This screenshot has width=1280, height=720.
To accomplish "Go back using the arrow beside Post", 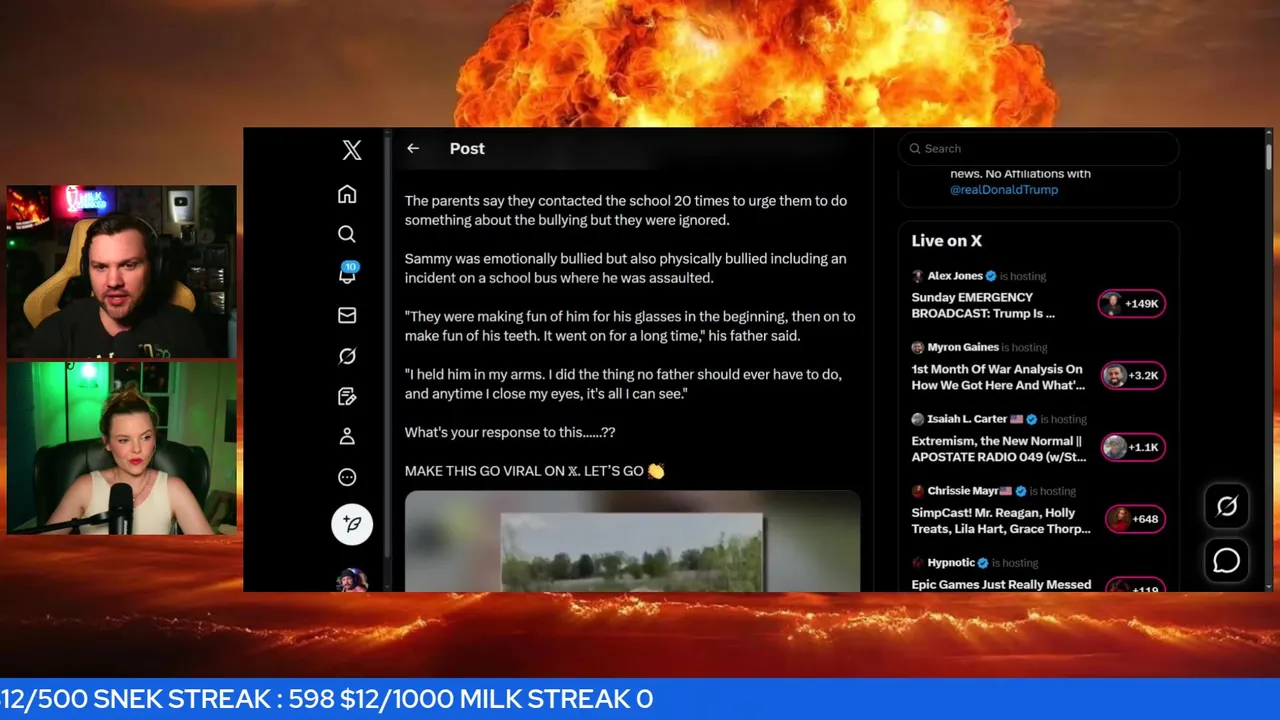I will click(x=413, y=148).
